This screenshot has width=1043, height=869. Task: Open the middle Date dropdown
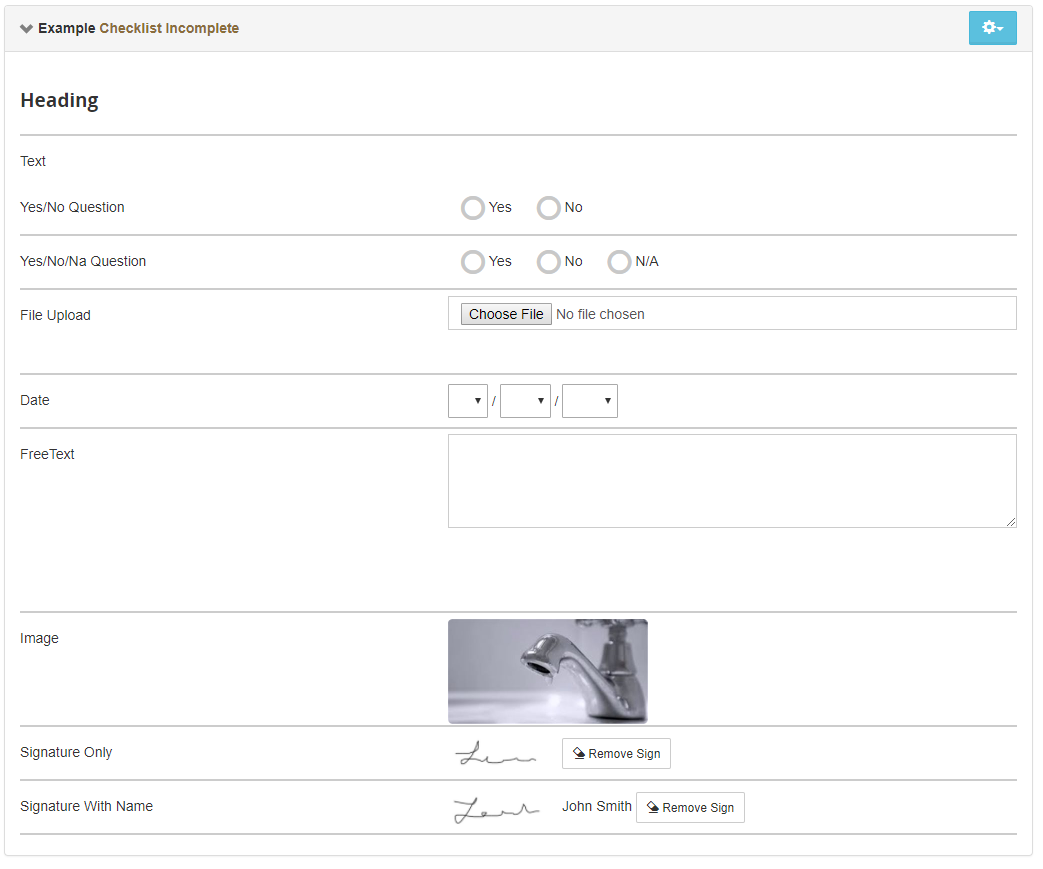(525, 401)
